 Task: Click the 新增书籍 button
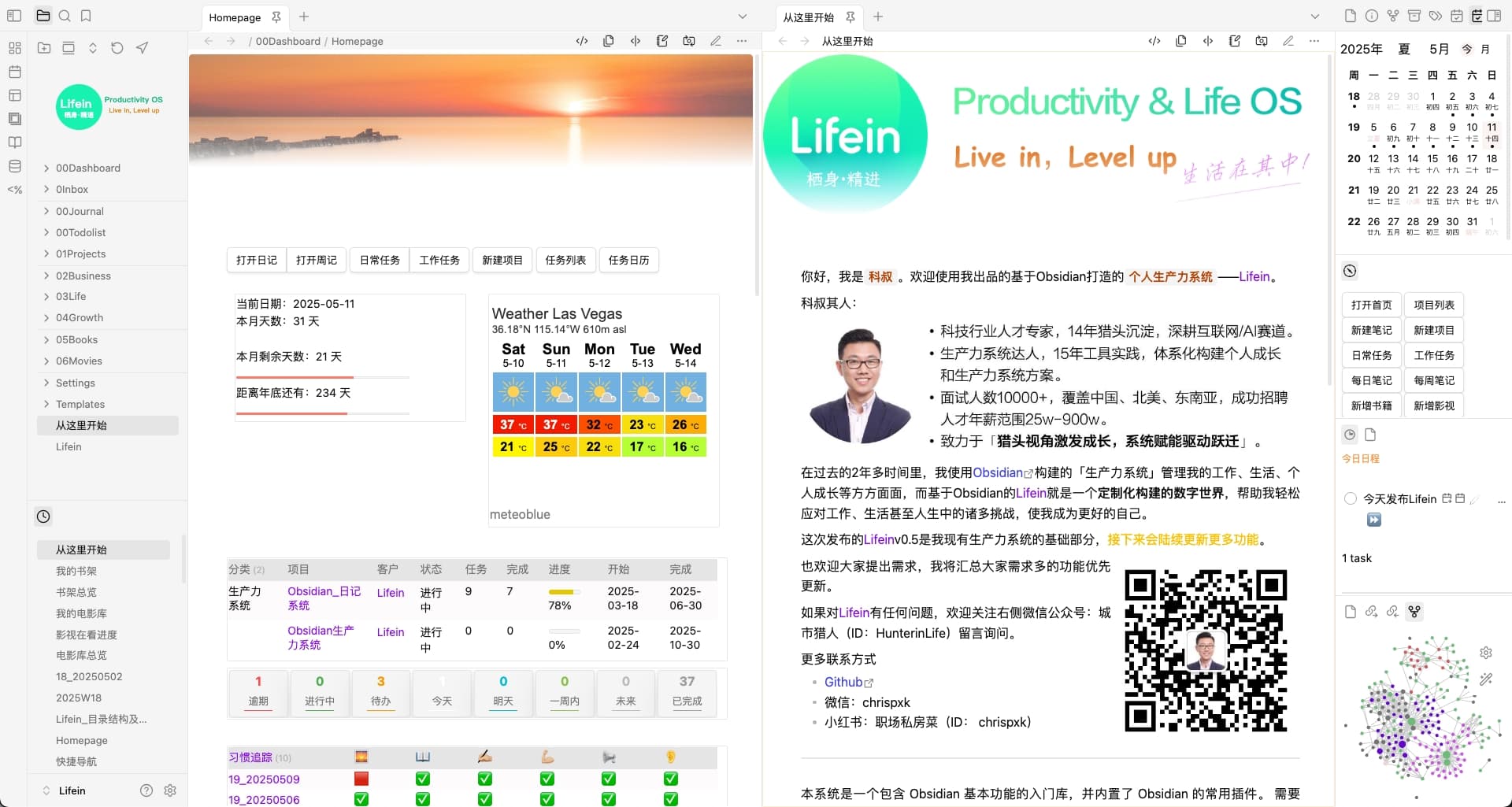(1372, 405)
